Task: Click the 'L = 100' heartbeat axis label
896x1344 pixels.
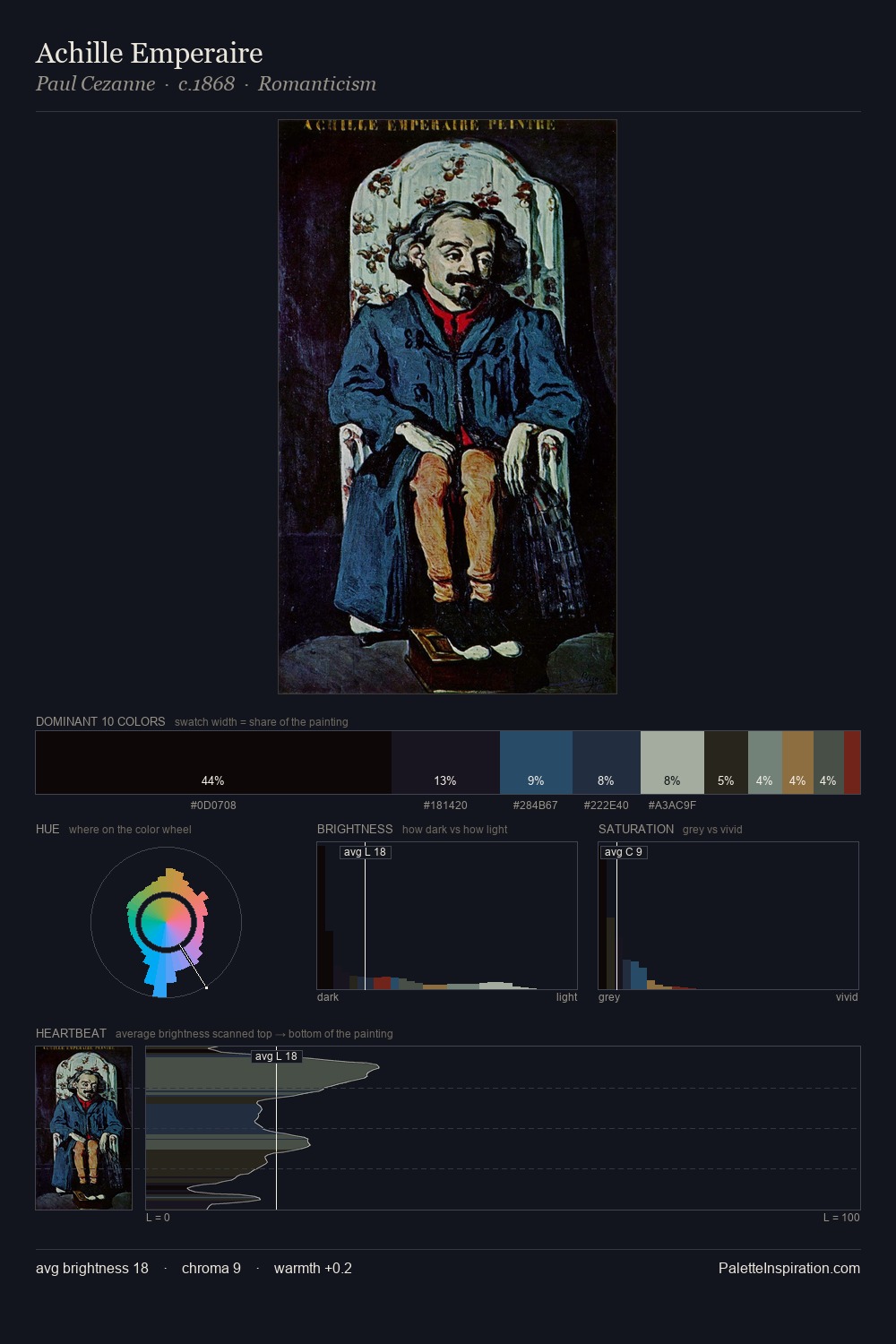Action: click(x=841, y=1218)
